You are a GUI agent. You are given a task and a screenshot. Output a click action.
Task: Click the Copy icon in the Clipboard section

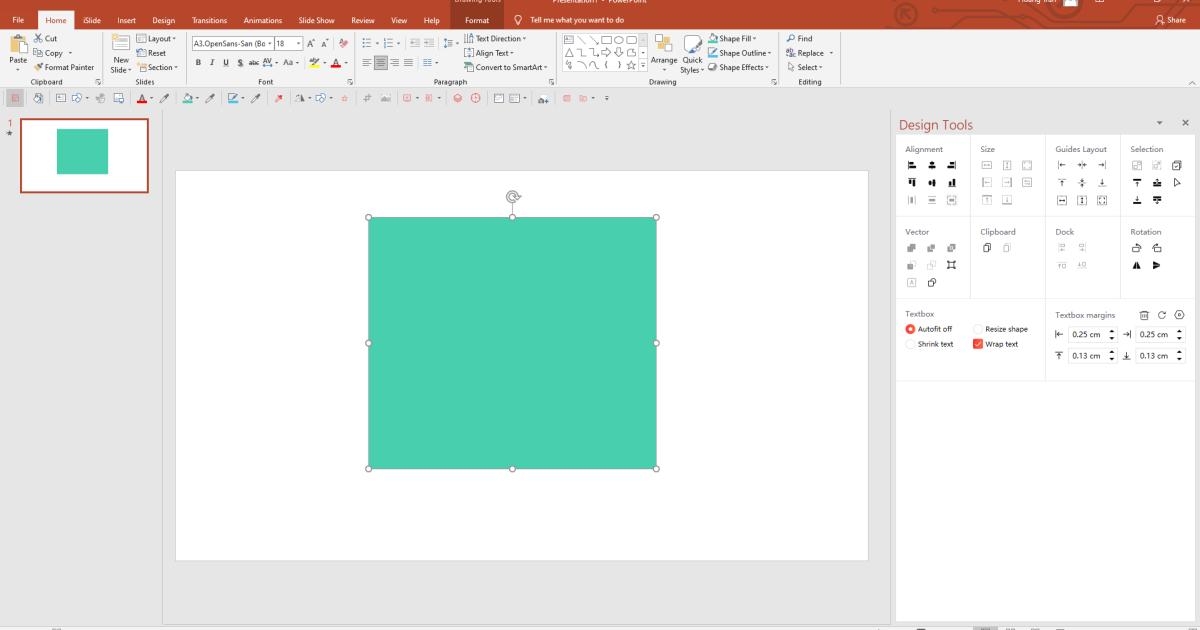(987, 248)
